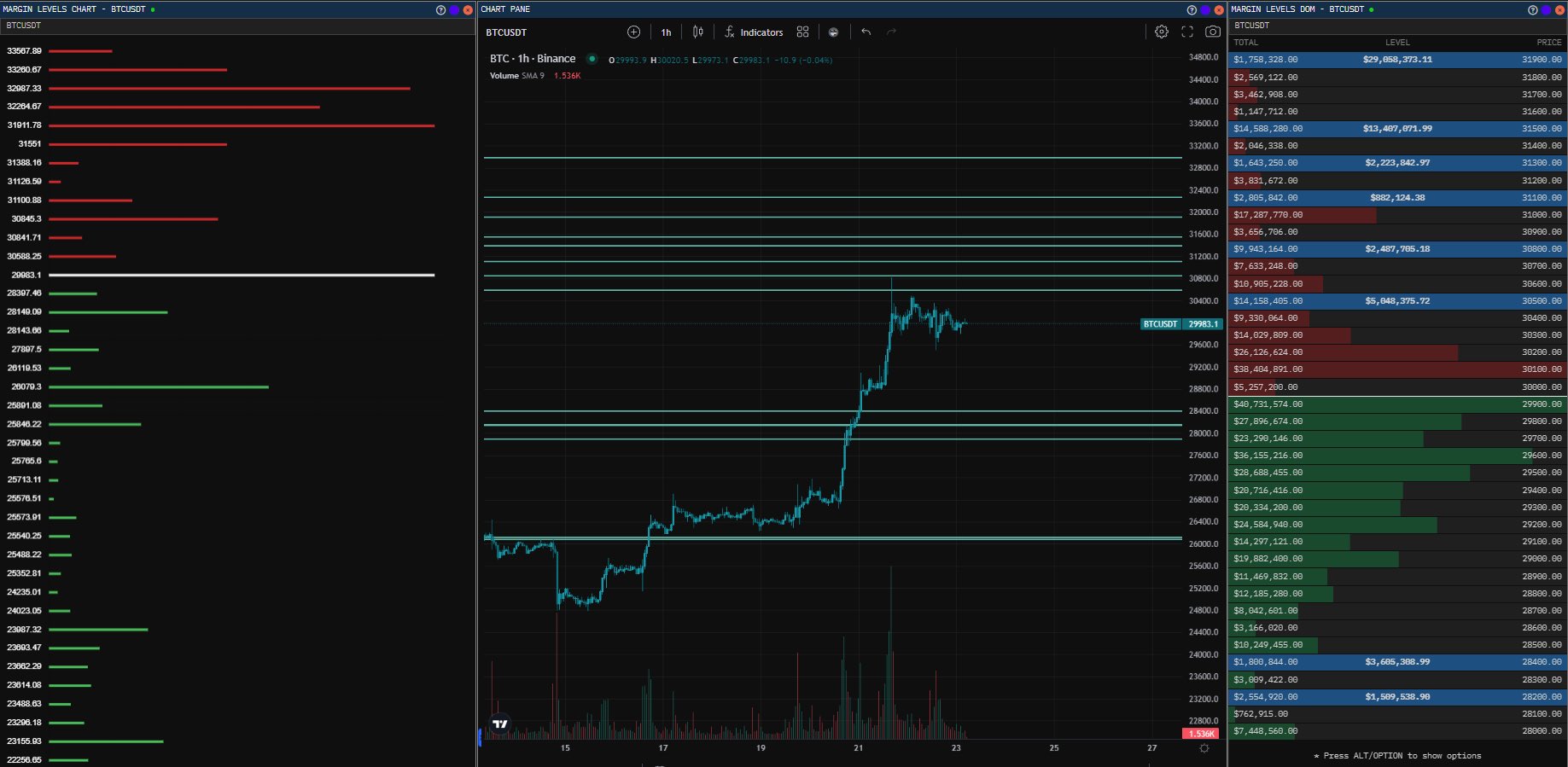Open indicator templates grid icon
The width and height of the screenshot is (1568, 767).
[x=802, y=32]
